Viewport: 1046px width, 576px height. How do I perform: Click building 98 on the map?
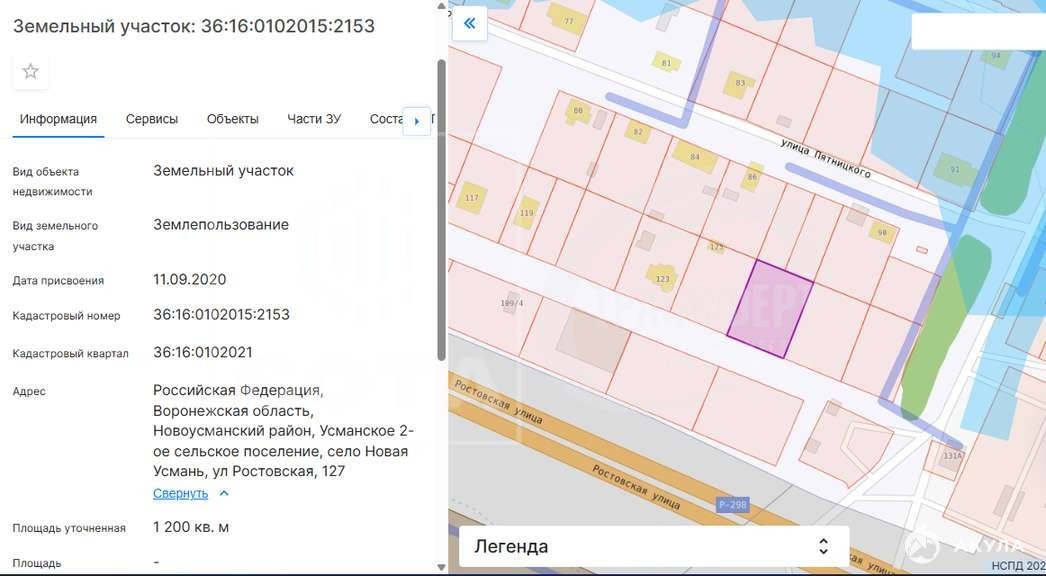pos(880,232)
